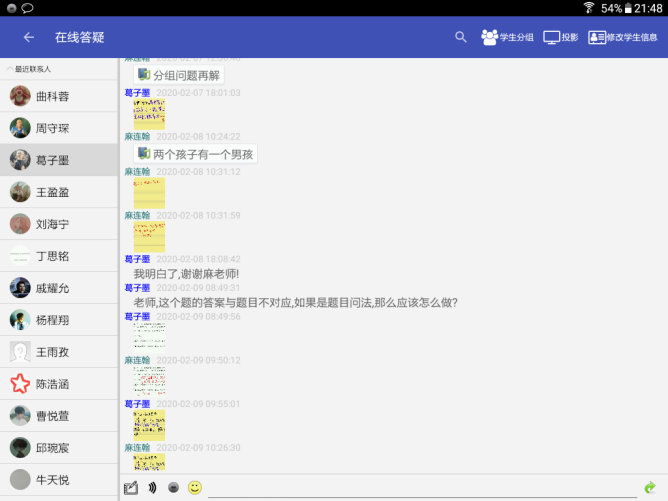
Task: Open 学生分组 student grouping
Action: (x=507, y=37)
